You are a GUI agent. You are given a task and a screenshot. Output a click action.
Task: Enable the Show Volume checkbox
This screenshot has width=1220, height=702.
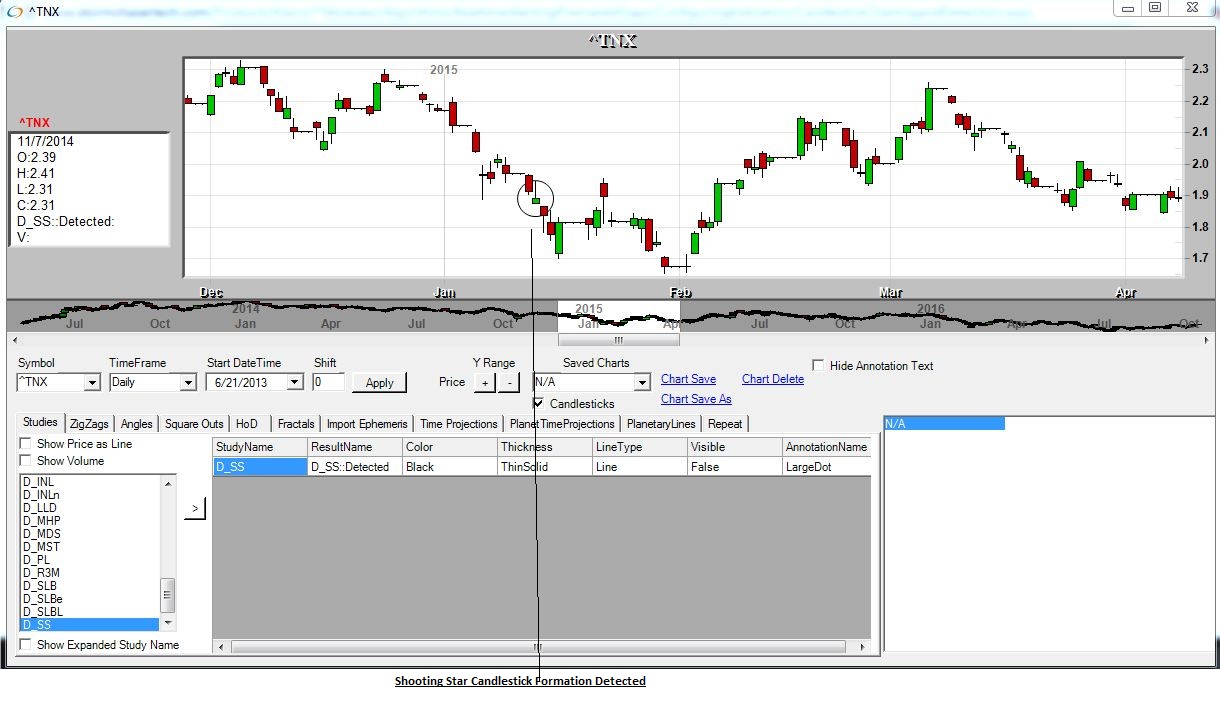pyautogui.click(x=26, y=461)
